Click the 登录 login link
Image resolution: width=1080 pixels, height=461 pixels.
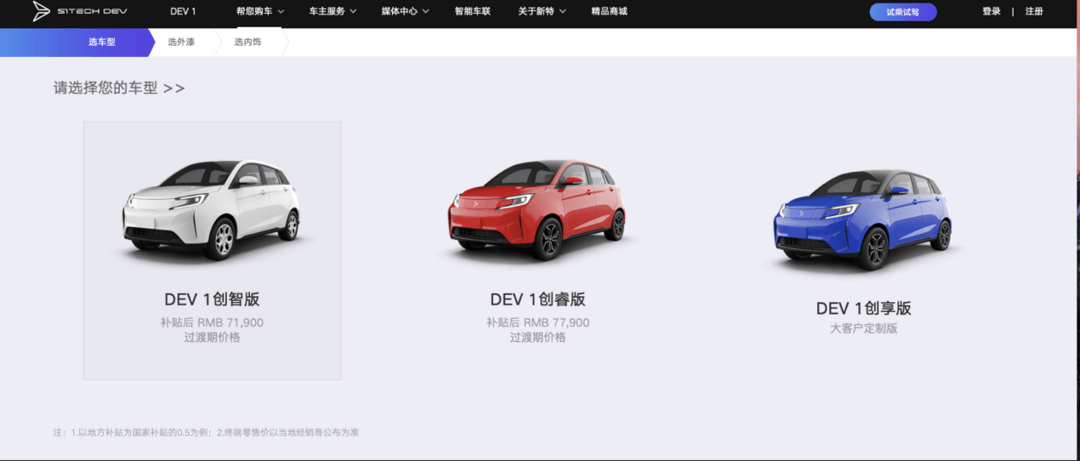pos(991,12)
